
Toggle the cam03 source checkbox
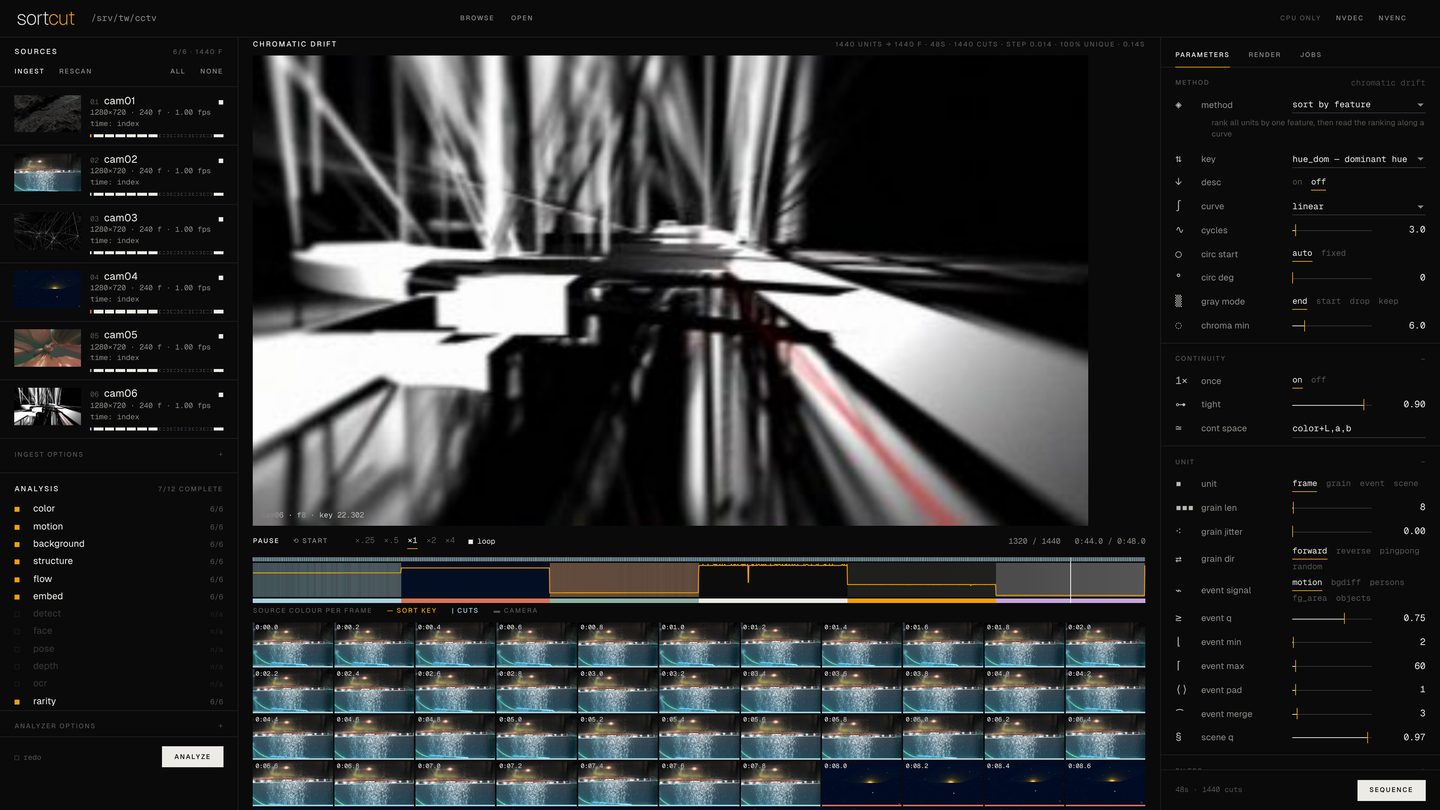tap(221, 219)
